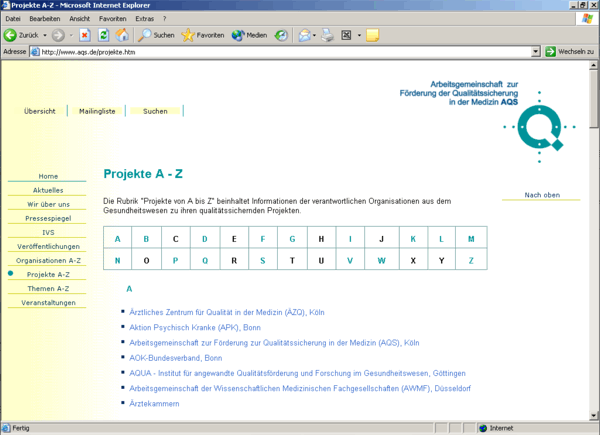Open Ärztliches Zentrum für Qualität (ÄZQ) link
This screenshot has width=600, height=435.
pos(227,312)
